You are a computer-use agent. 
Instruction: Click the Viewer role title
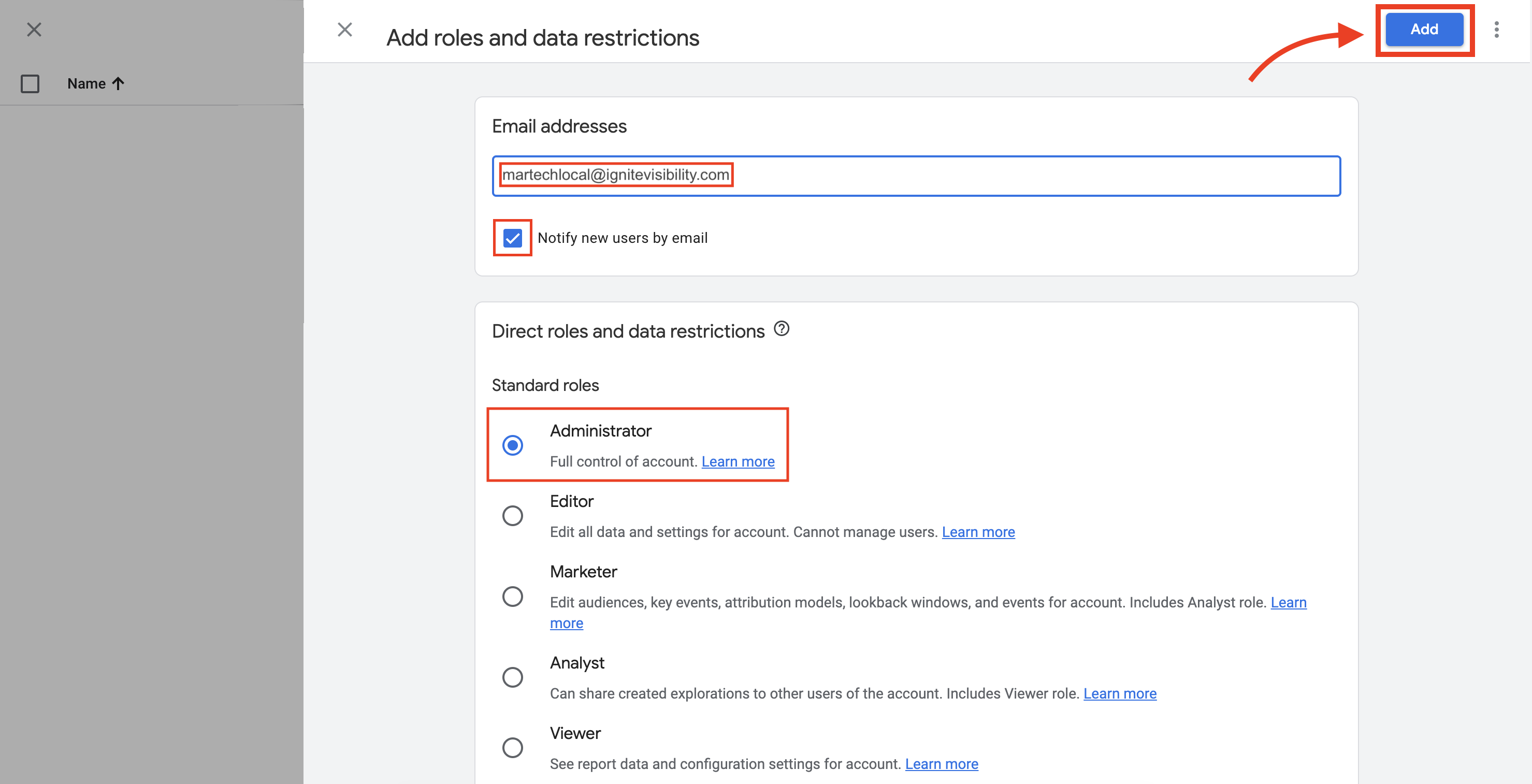[574, 733]
